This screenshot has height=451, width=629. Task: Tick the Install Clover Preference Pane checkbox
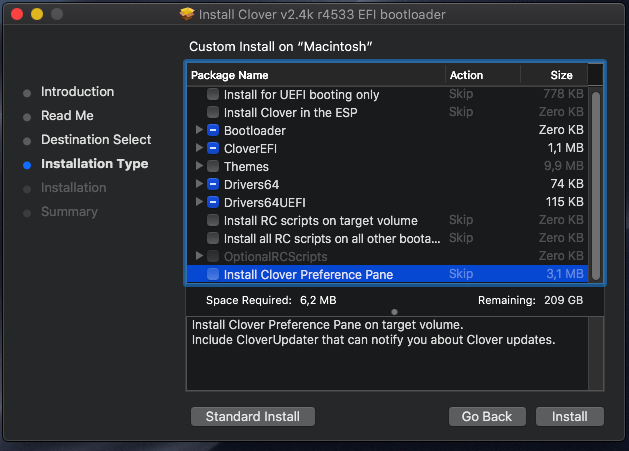coord(213,274)
